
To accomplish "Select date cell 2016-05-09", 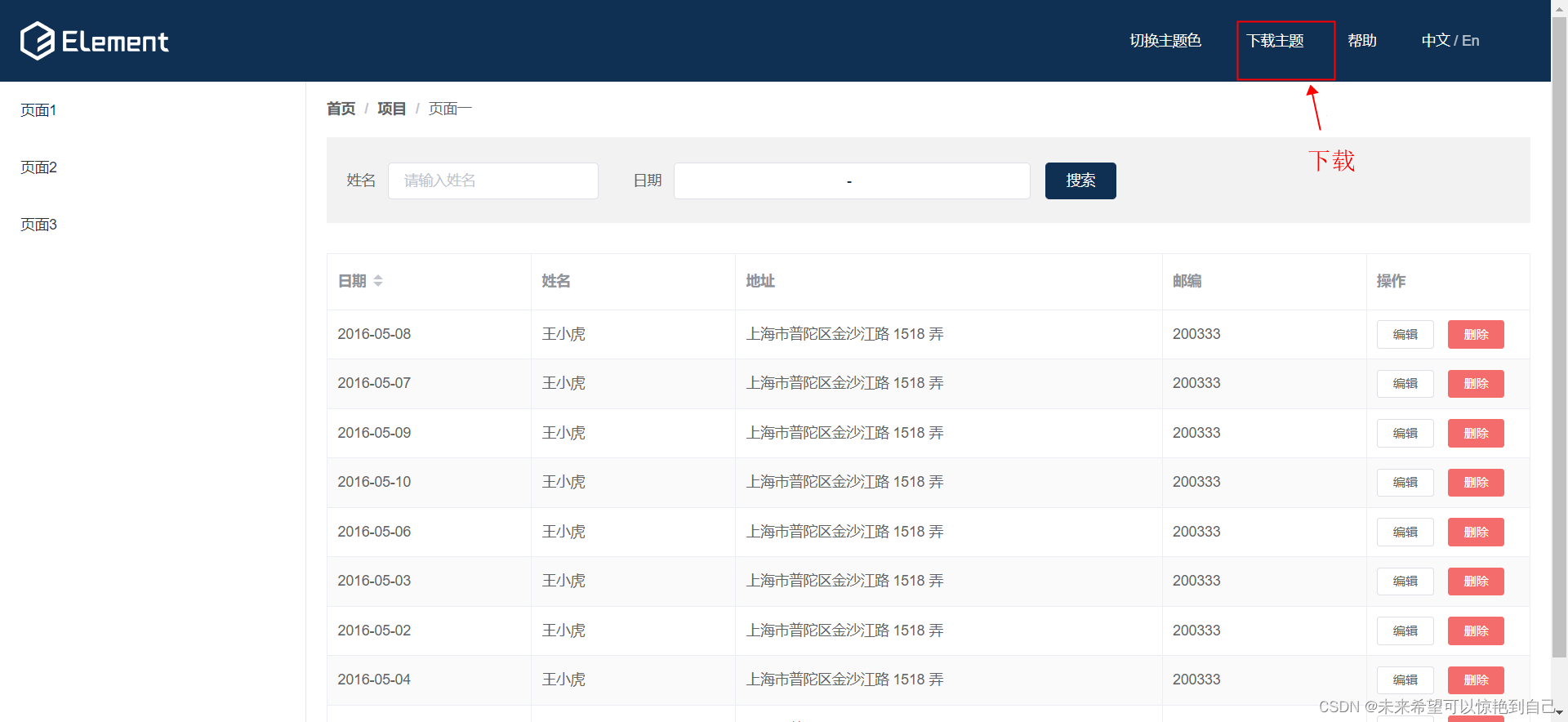I will (x=374, y=433).
